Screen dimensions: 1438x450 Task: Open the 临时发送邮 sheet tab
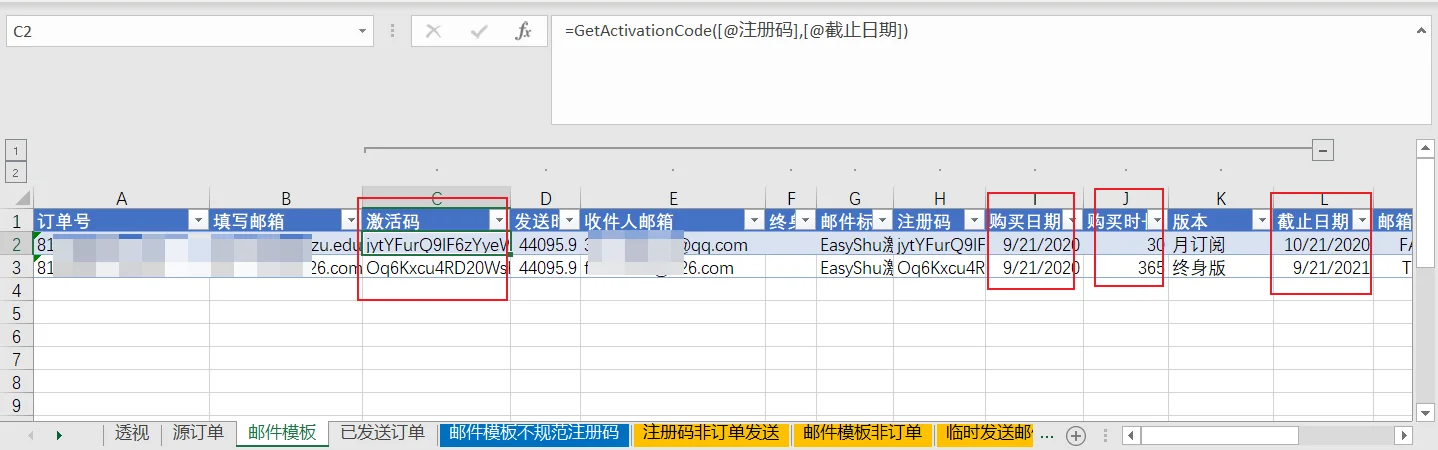click(x=988, y=433)
